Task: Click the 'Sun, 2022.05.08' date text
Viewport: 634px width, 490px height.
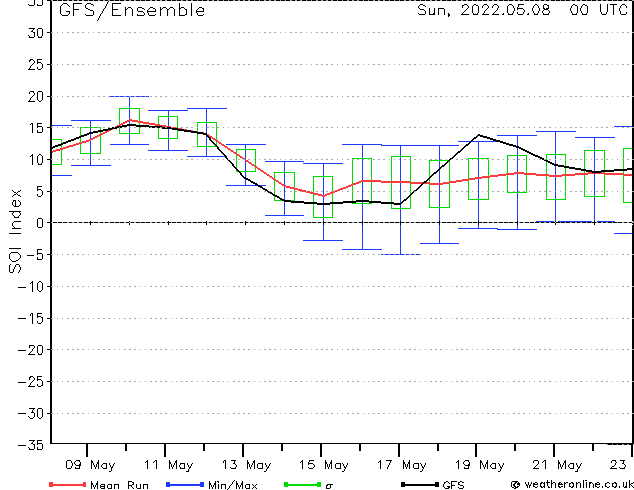Action: coord(484,10)
